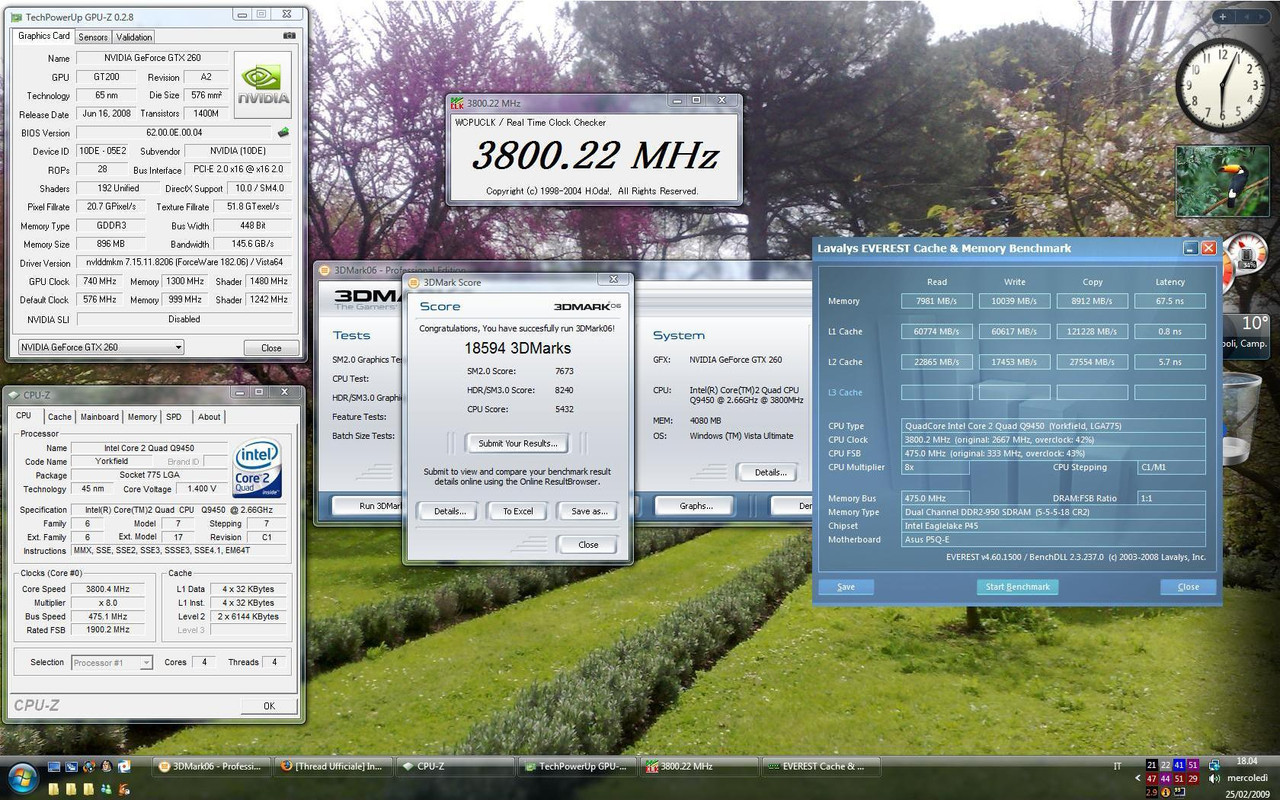
Task: Click the third folder icon in quick launch
Action: click(89, 790)
